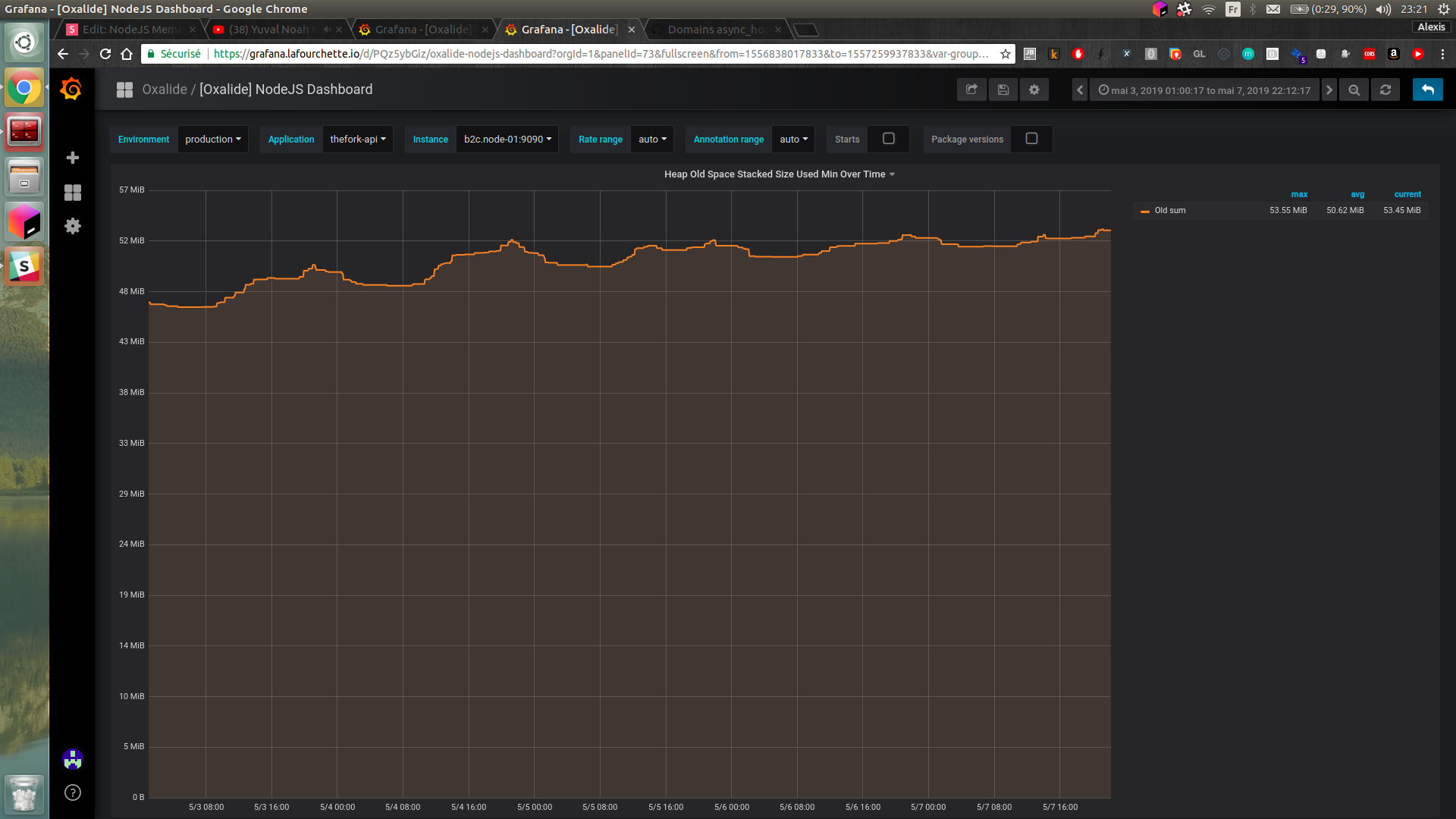Enable the Starts checkbox
Viewport: 1456px width, 819px height.
pos(889,139)
